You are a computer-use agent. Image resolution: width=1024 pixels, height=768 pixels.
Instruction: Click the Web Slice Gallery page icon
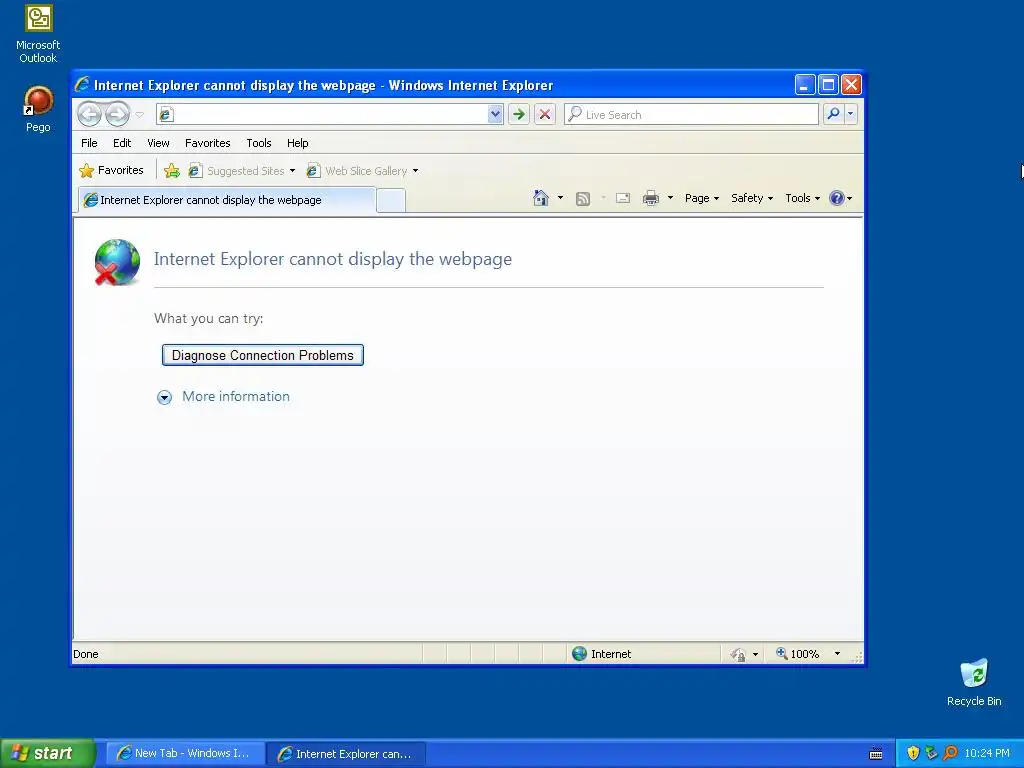pos(313,170)
